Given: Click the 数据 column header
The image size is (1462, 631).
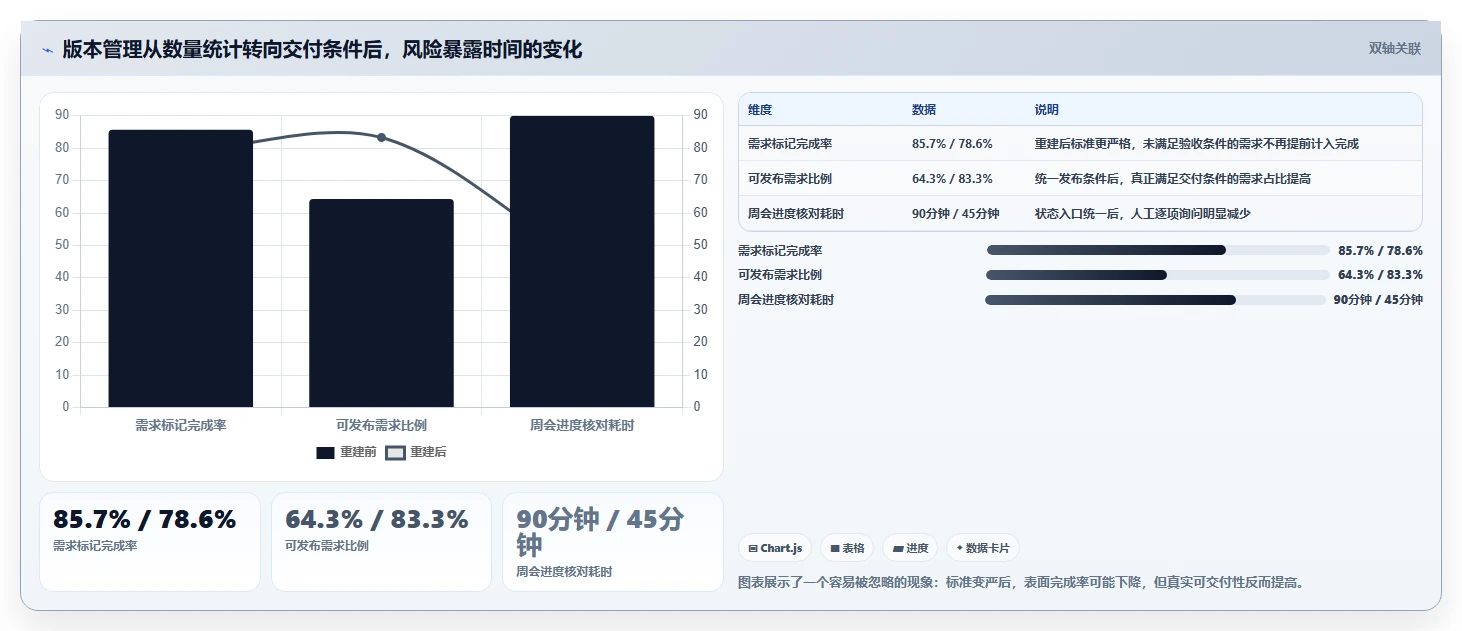Looking at the screenshot, I should pyautogui.click(x=924, y=110).
